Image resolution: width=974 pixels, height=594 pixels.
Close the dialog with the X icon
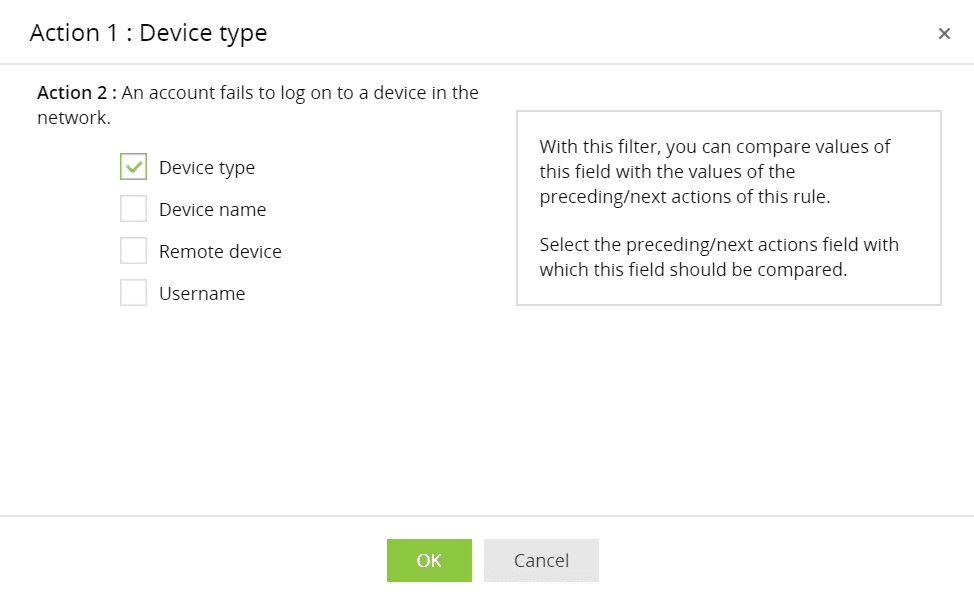click(944, 34)
